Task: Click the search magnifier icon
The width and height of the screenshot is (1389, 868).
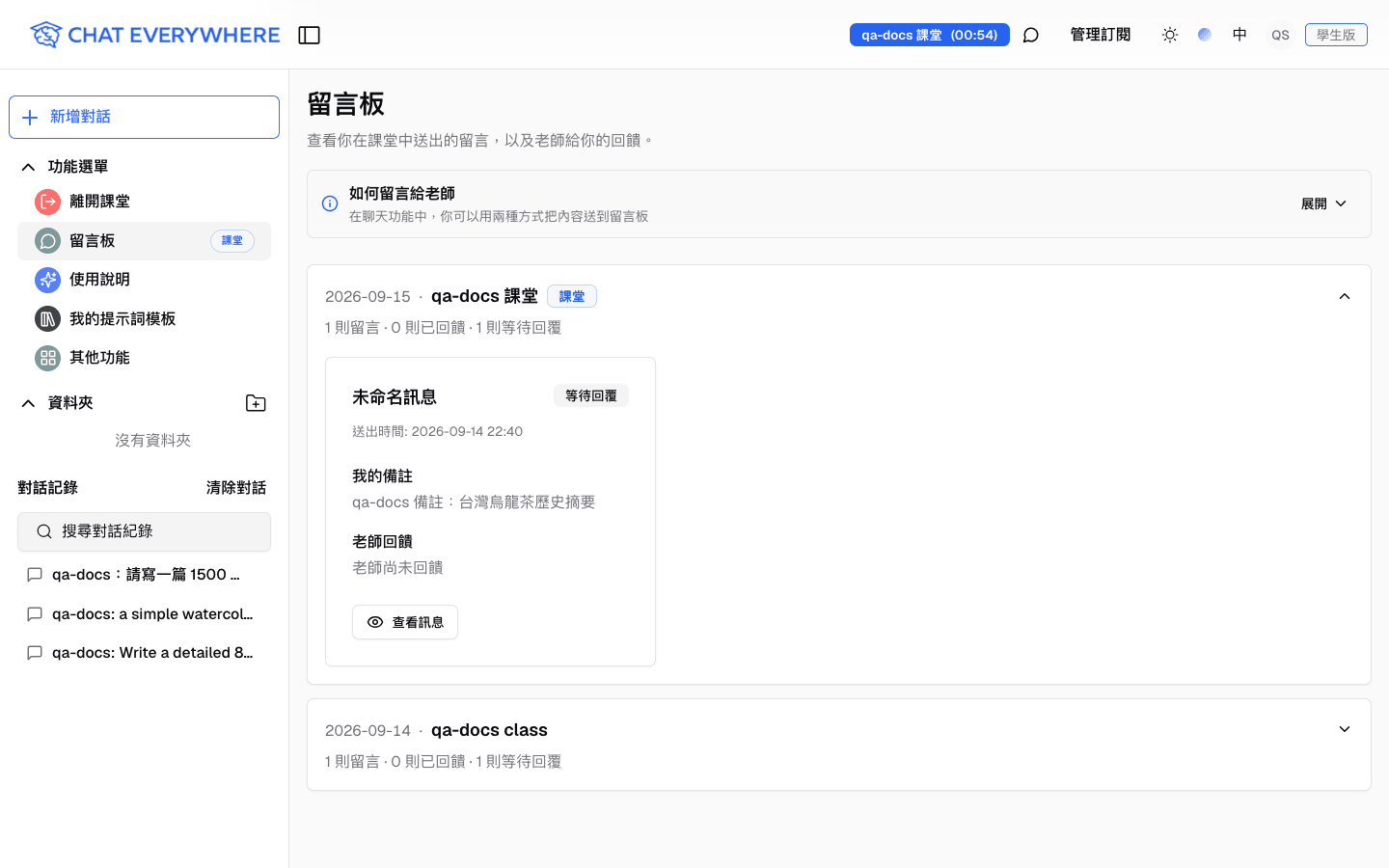Action: pos(43,531)
